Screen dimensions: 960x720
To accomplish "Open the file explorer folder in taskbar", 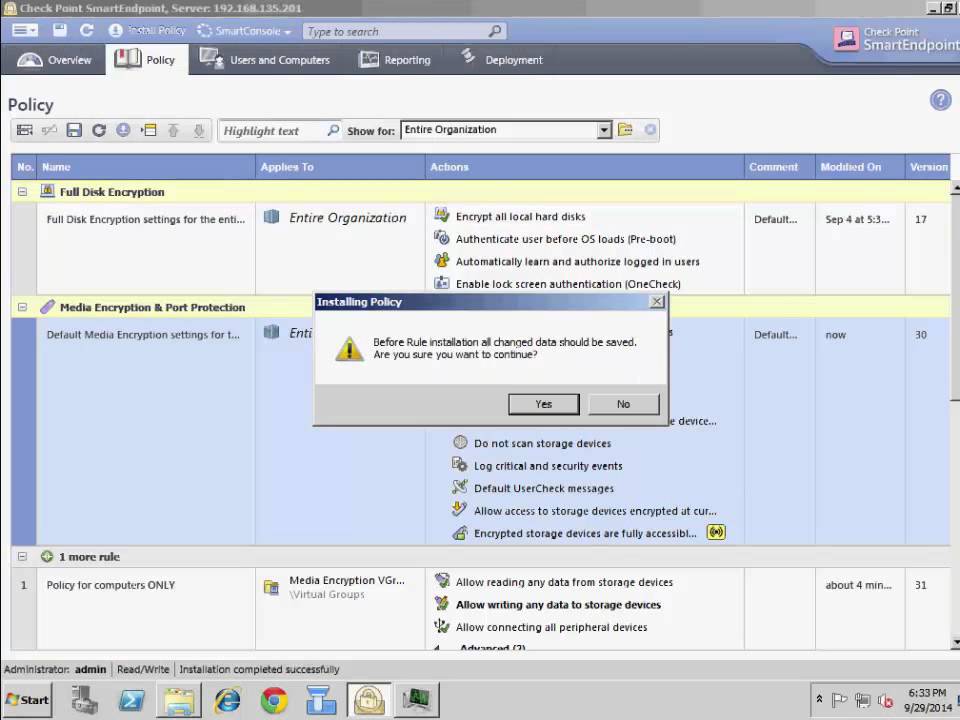I will pos(179,700).
